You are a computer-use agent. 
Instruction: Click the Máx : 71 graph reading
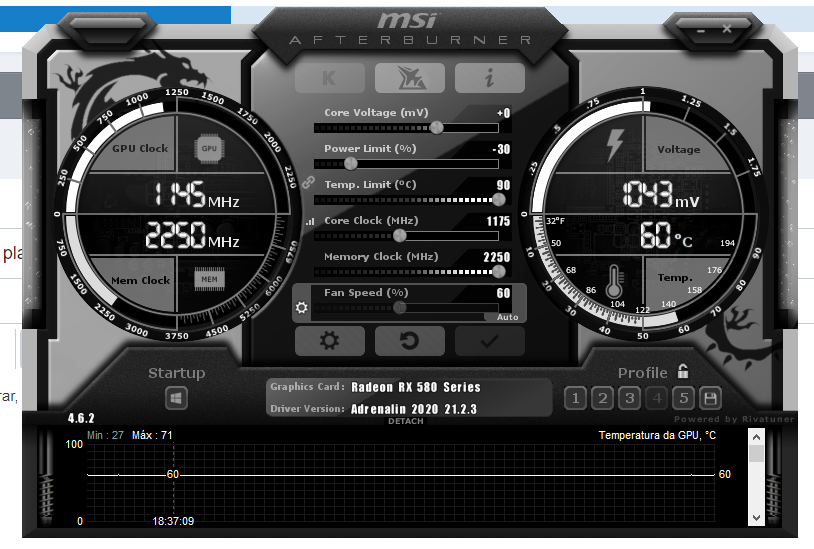(x=152, y=435)
